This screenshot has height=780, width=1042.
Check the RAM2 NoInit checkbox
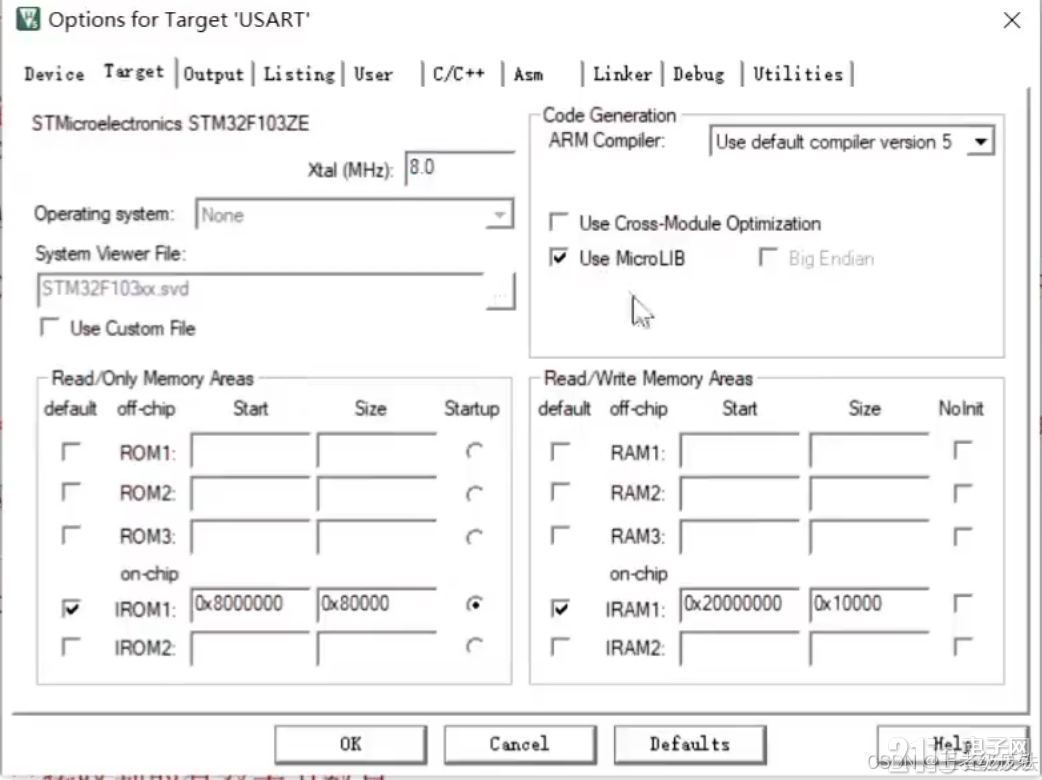pos(962,493)
